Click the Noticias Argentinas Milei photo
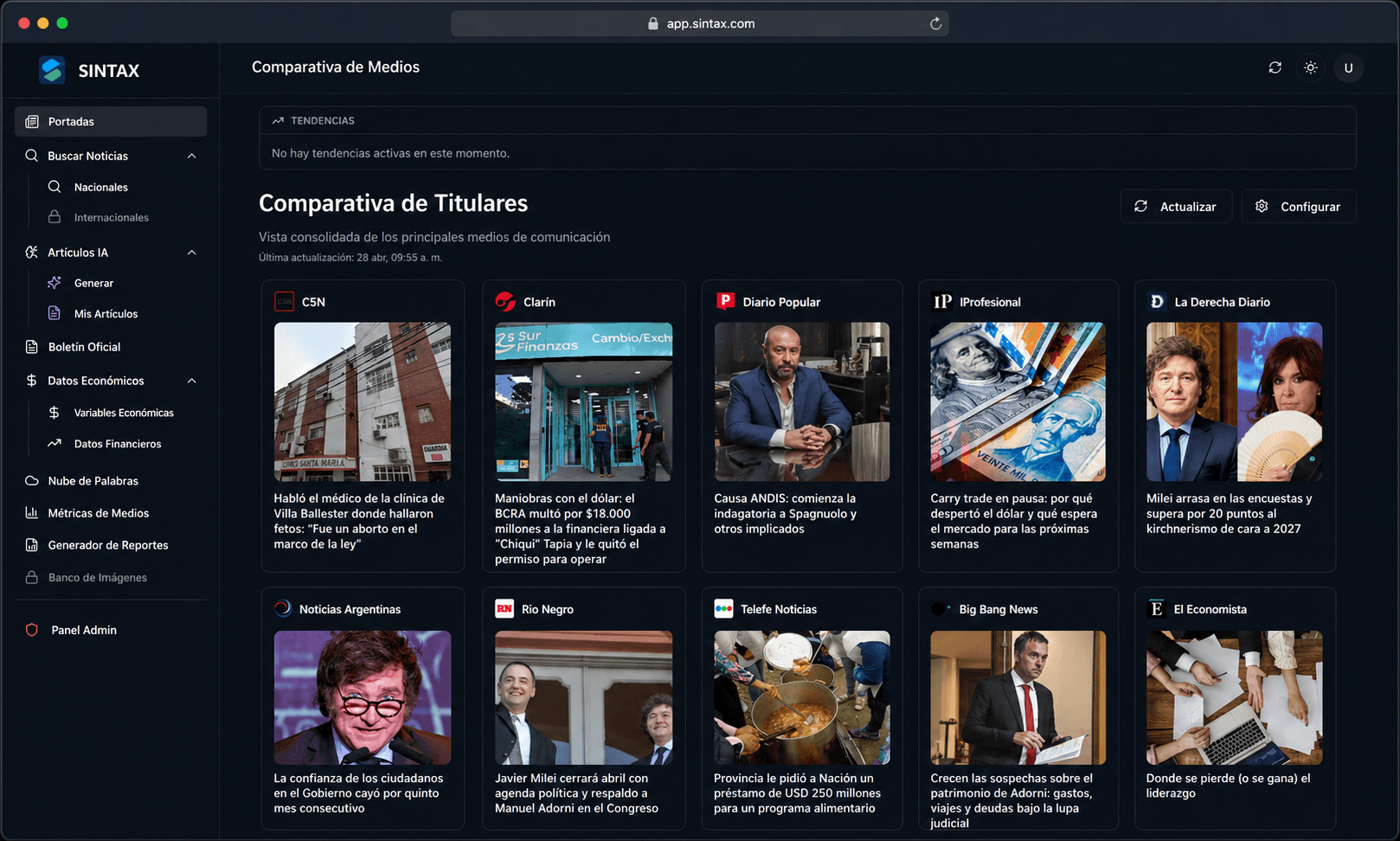 tap(363, 697)
